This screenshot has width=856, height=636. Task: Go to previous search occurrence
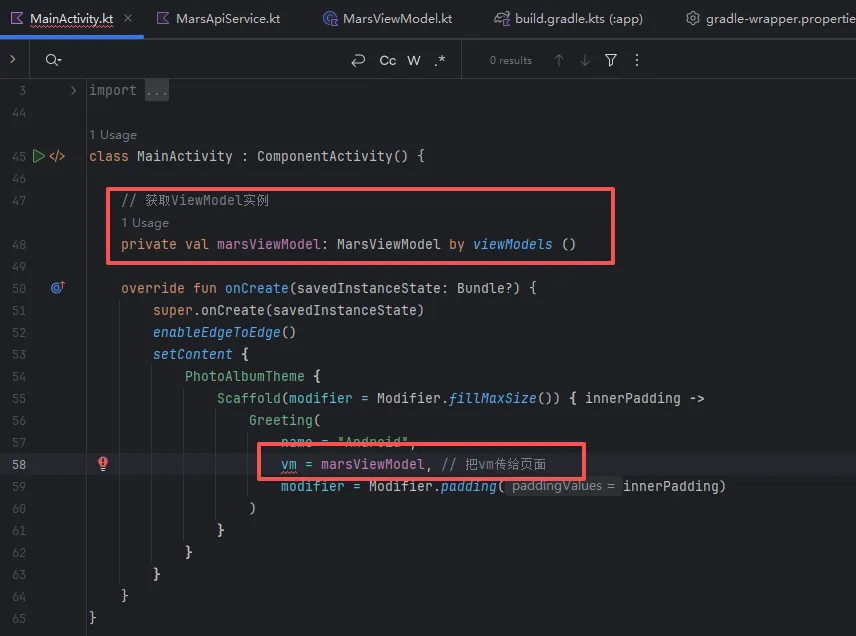tap(558, 60)
